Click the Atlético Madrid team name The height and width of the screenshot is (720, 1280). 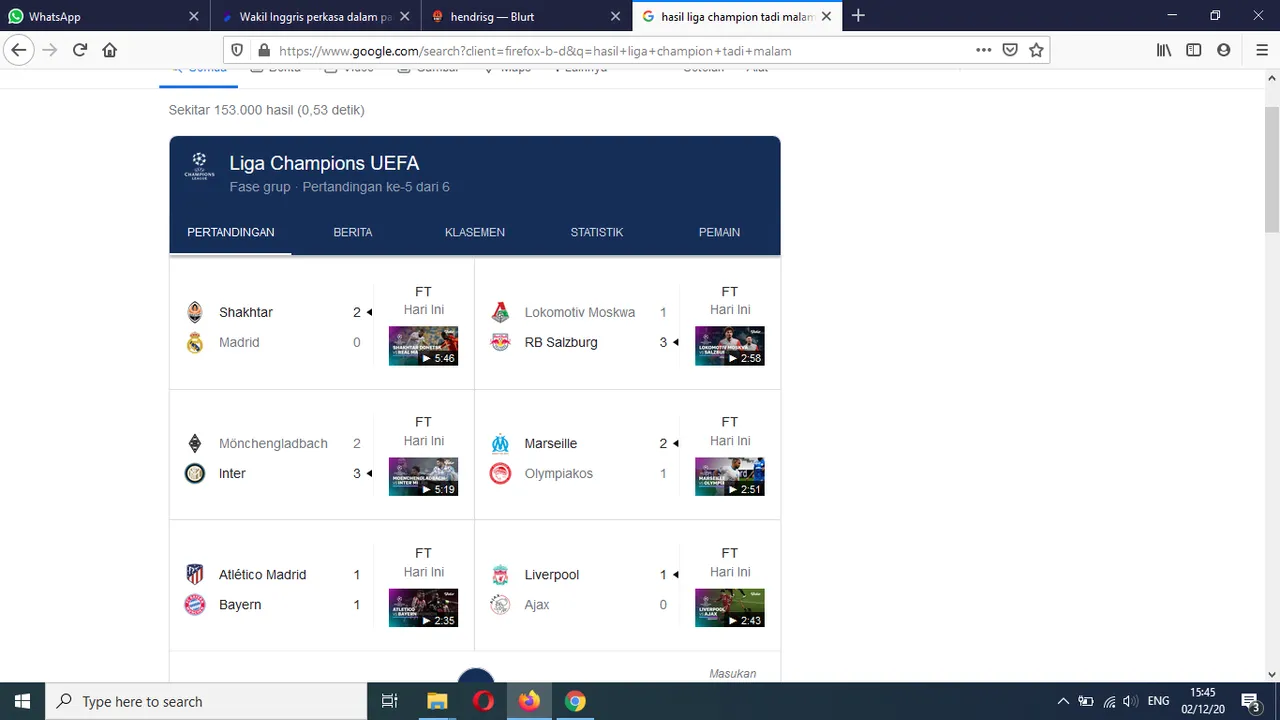263,574
